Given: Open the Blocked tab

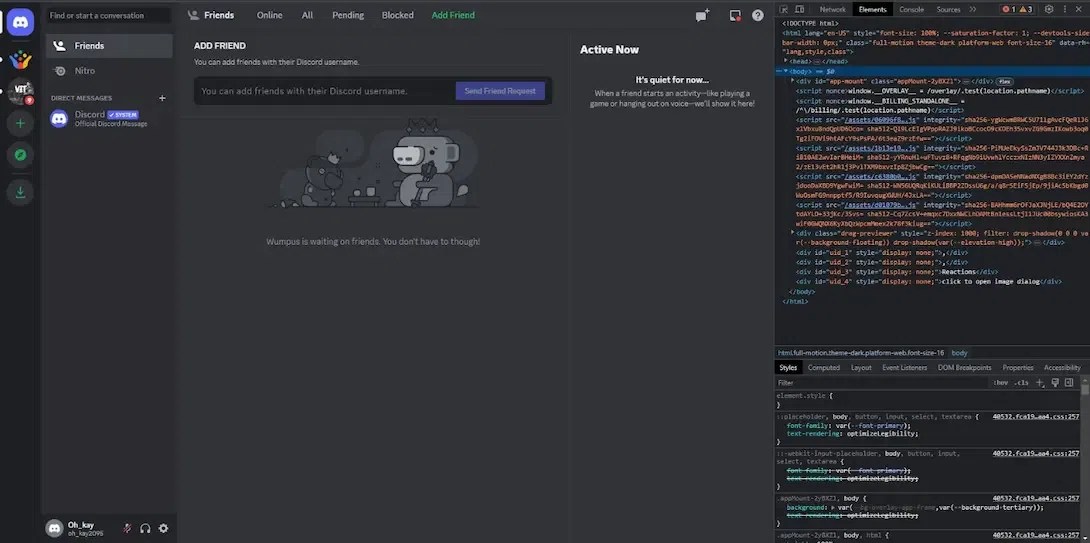Looking at the screenshot, I should tap(398, 15).
